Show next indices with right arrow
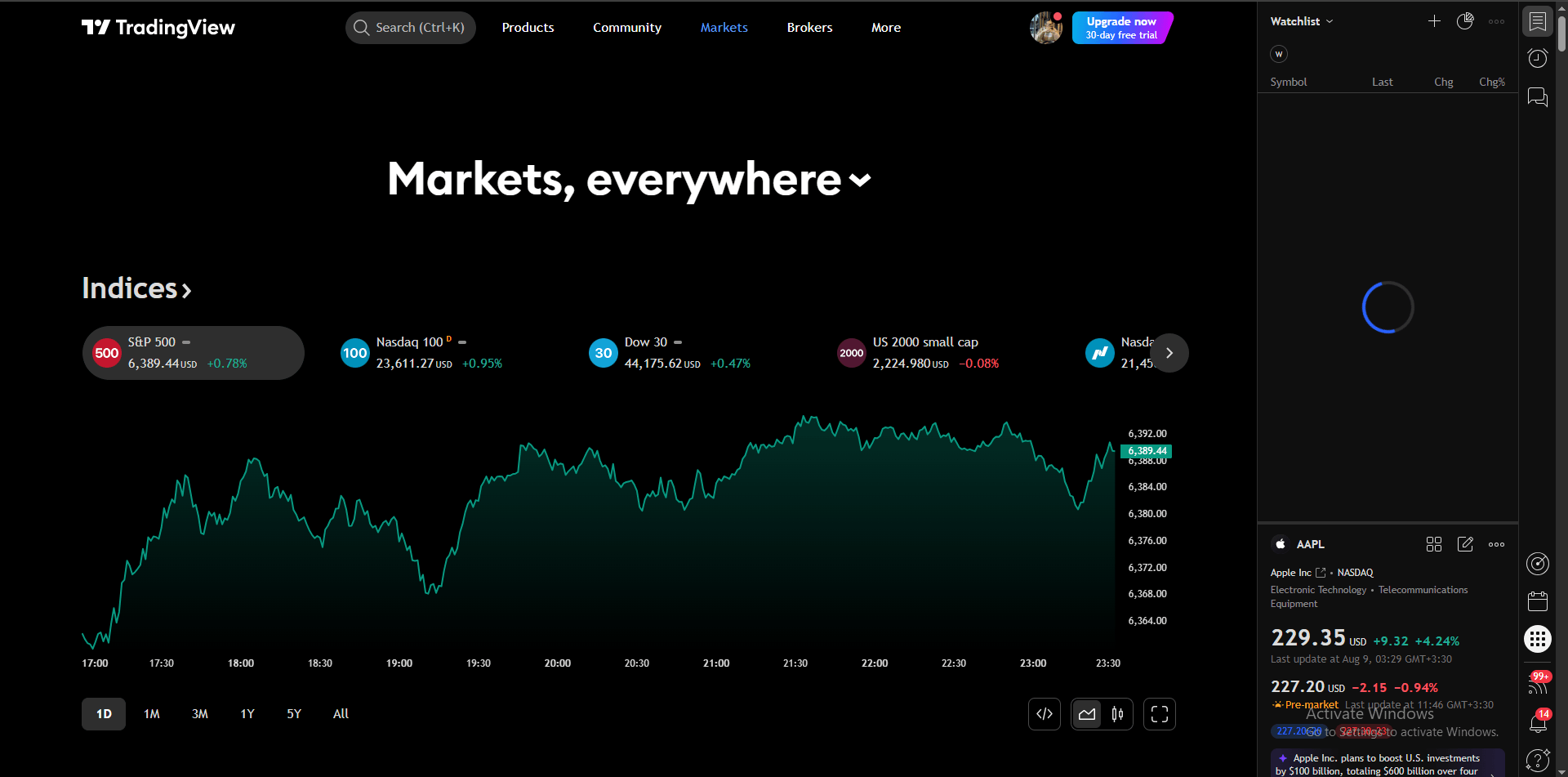This screenshot has height=777, width=1568. click(x=1169, y=353)
